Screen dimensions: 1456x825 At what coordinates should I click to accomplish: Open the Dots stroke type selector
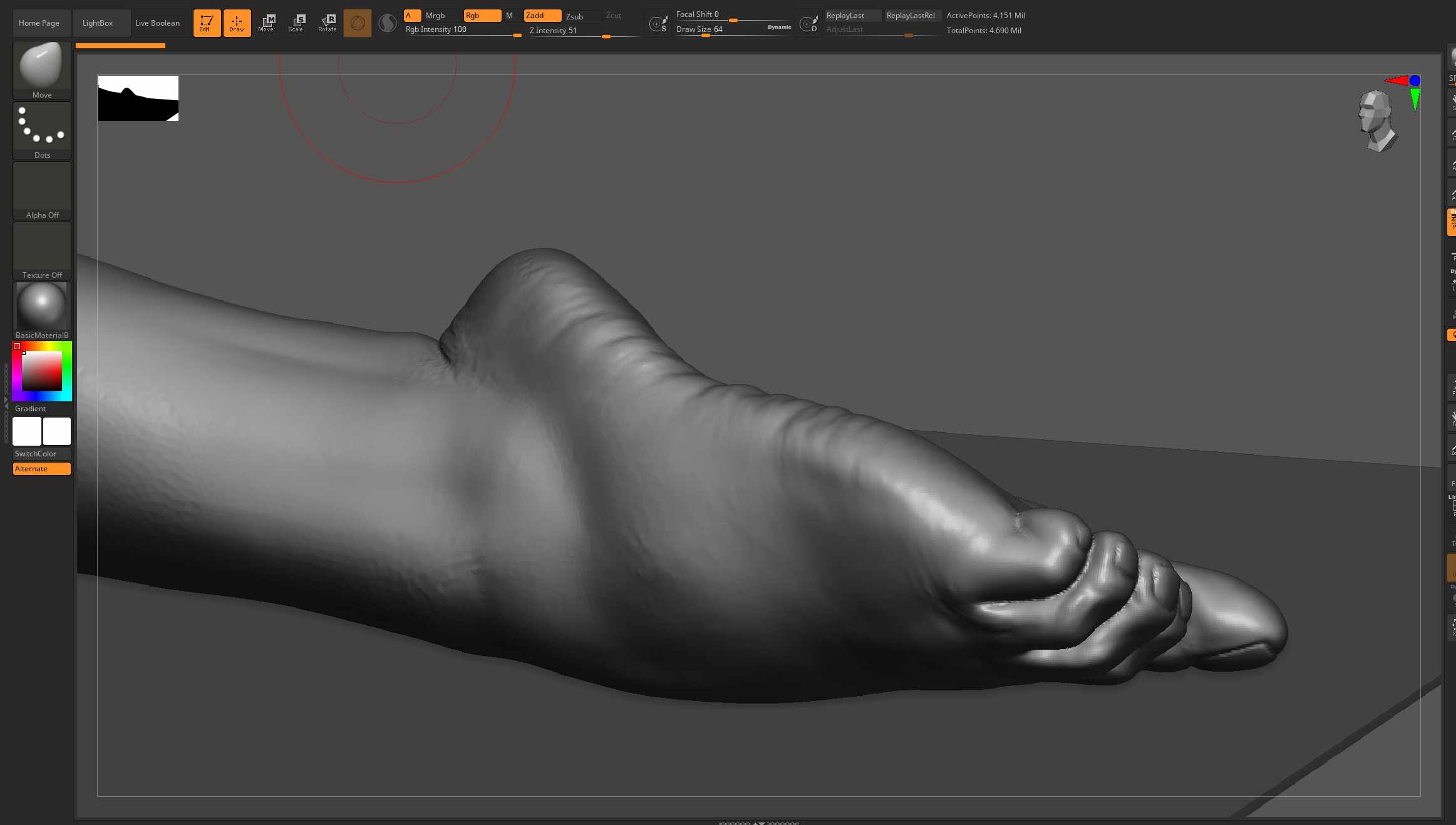click(42, 130)
